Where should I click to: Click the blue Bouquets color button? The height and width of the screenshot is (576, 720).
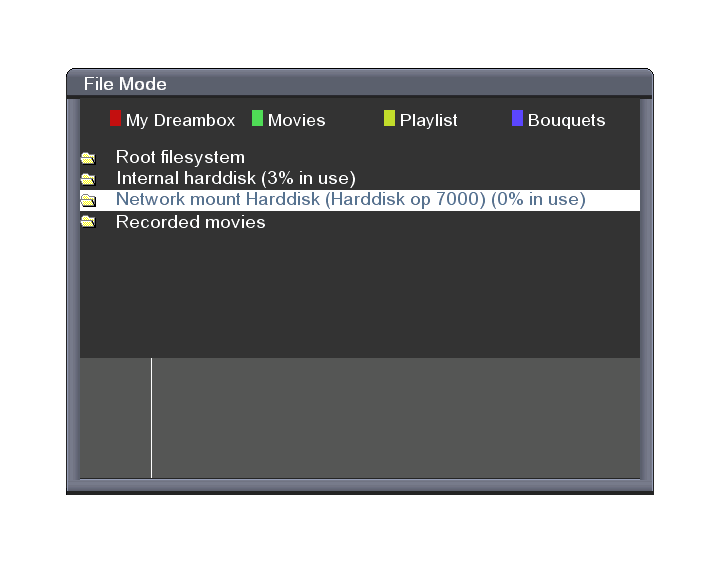click(518, 118)
